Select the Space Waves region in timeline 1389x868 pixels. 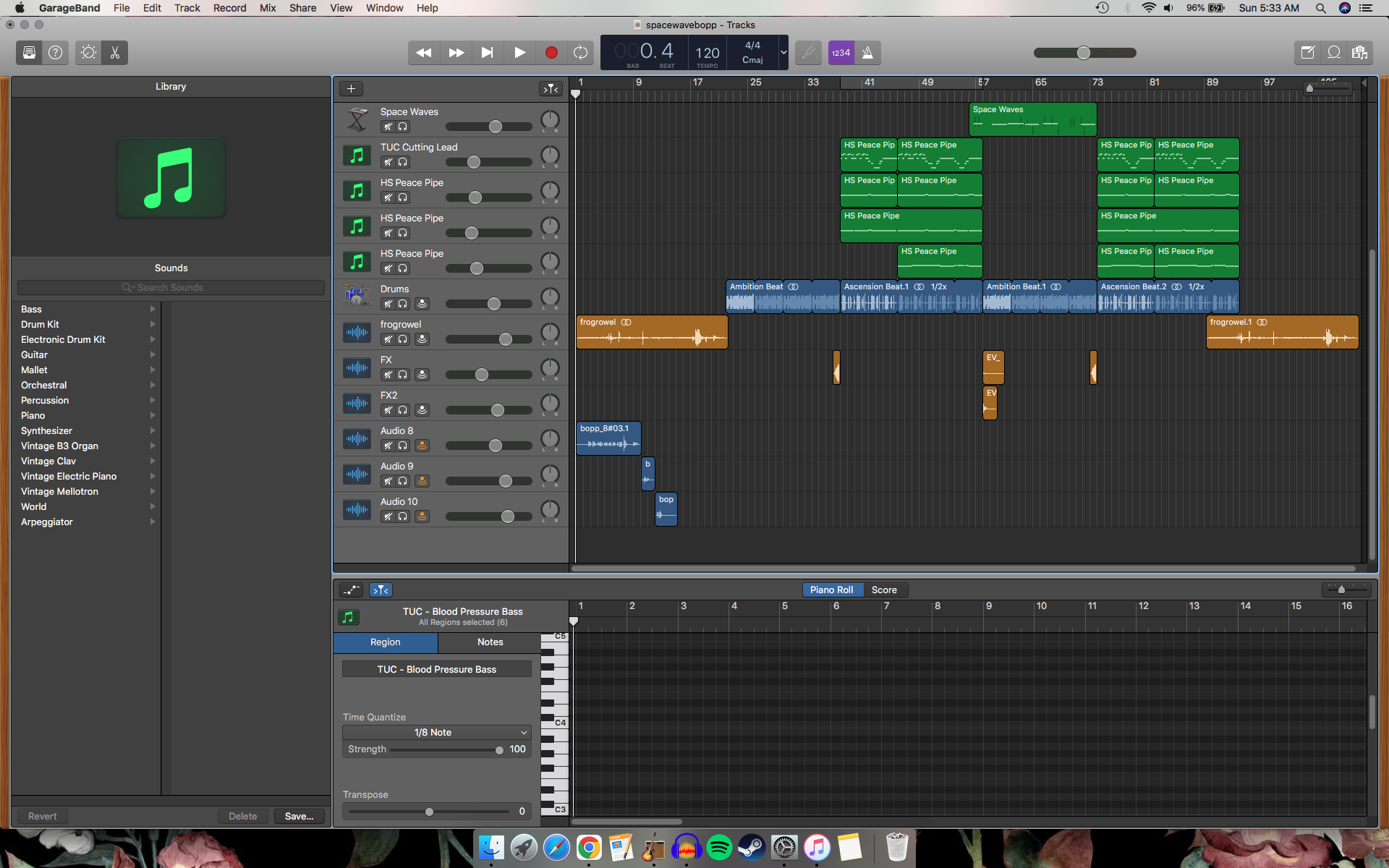pyautogui.click(x=1033, y=119)
